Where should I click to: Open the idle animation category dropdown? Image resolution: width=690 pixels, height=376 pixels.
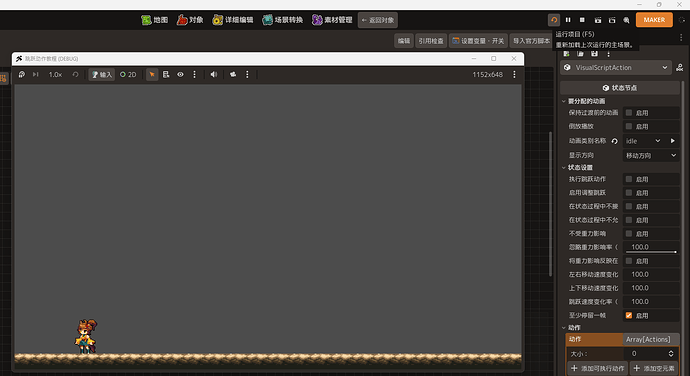(x=643, y=141)
